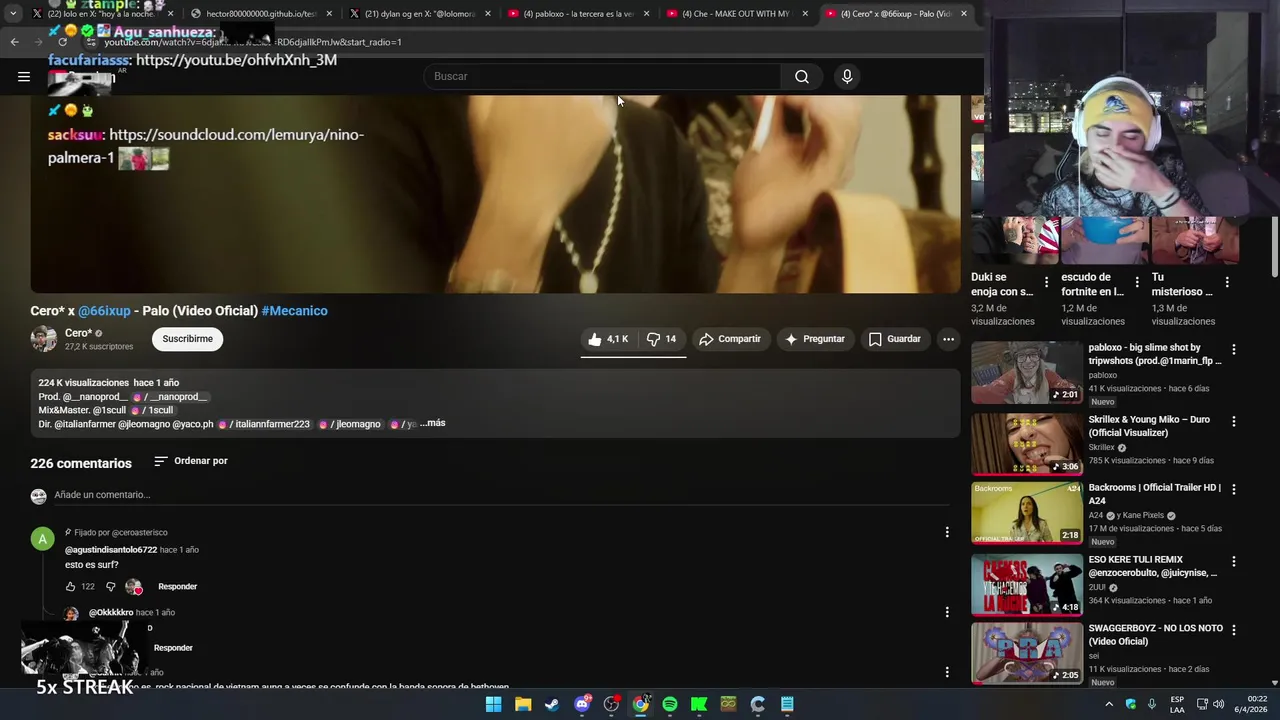This screenshot has height=720, width=1280.
Task: Click the video player frame
Action: [495, 194]
